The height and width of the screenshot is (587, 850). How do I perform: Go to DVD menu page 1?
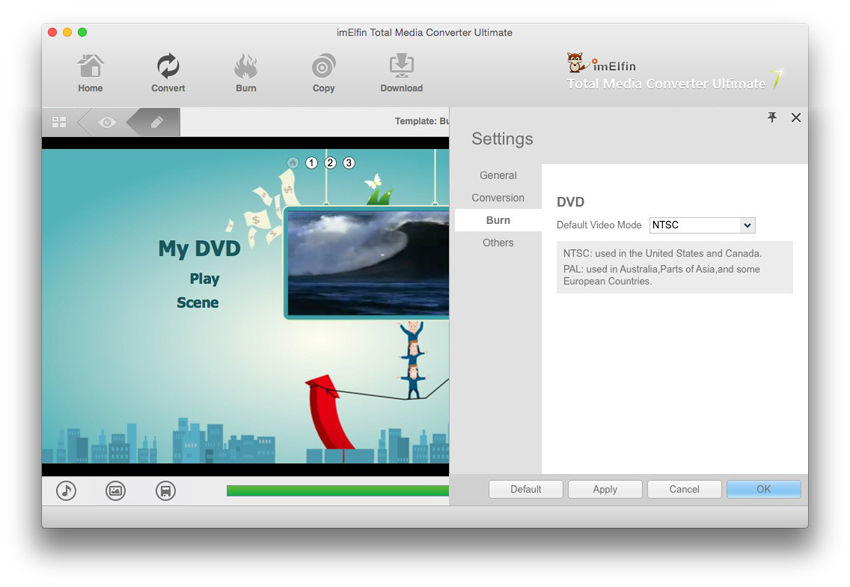click(x=311, y=163)
